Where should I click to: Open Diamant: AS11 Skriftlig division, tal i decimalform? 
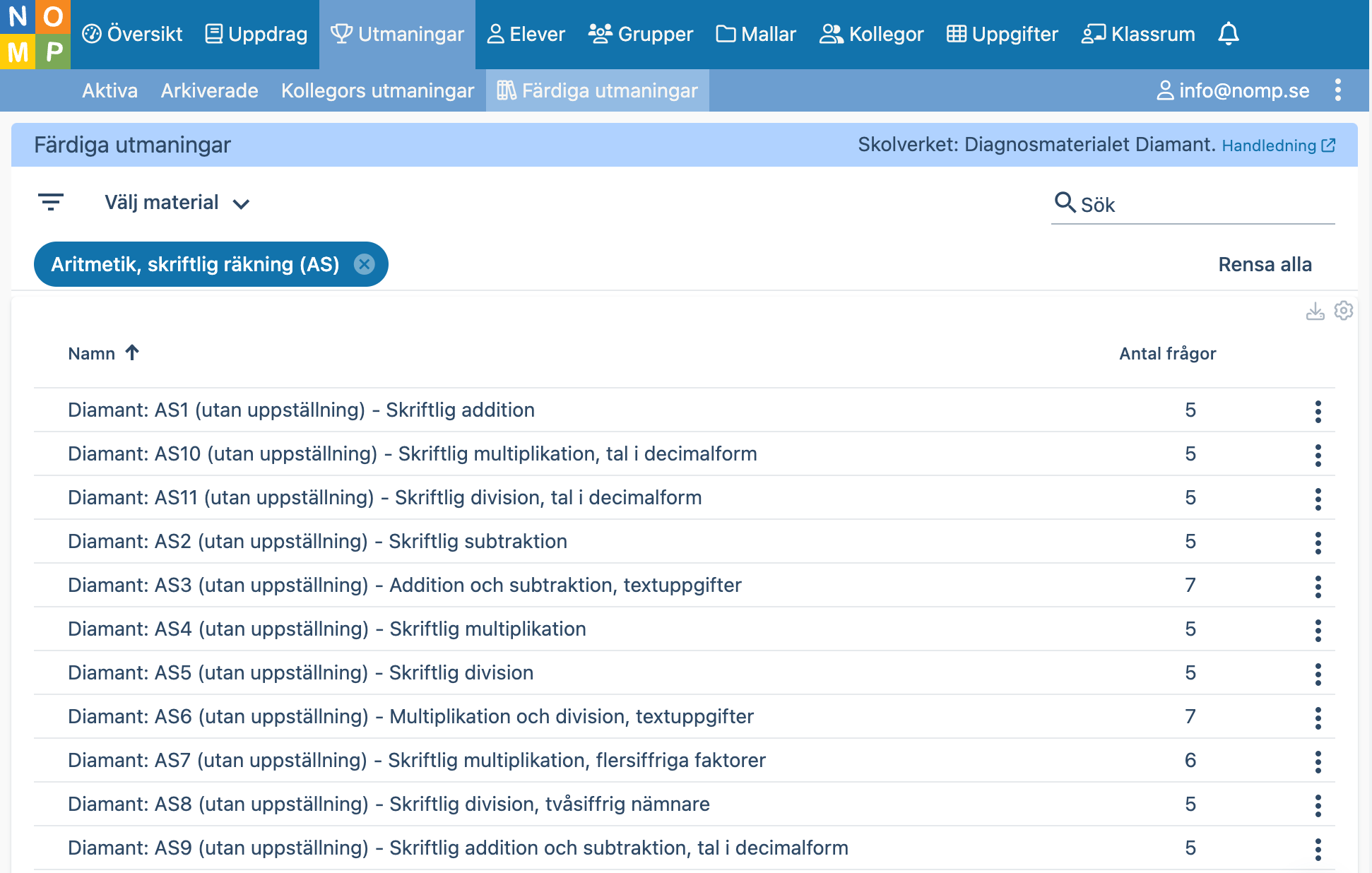click(384, 497)
